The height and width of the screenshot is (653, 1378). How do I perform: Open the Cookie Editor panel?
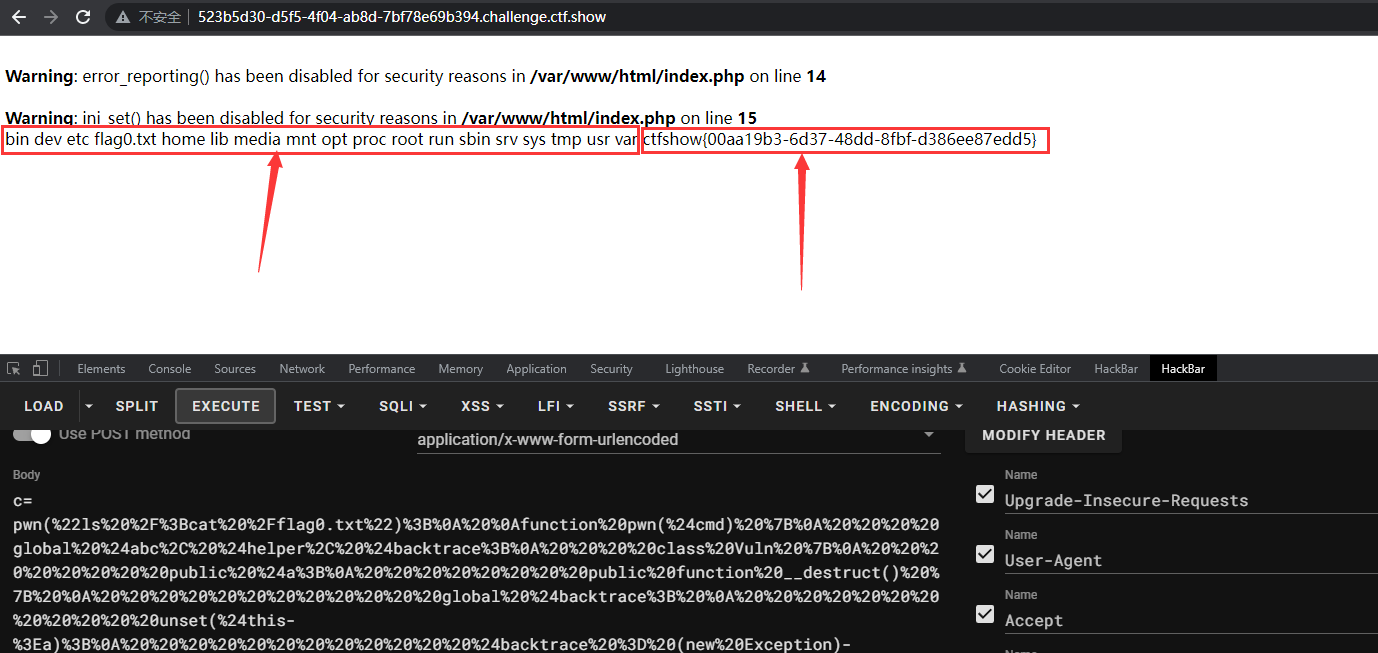(x=1034, y=368)
